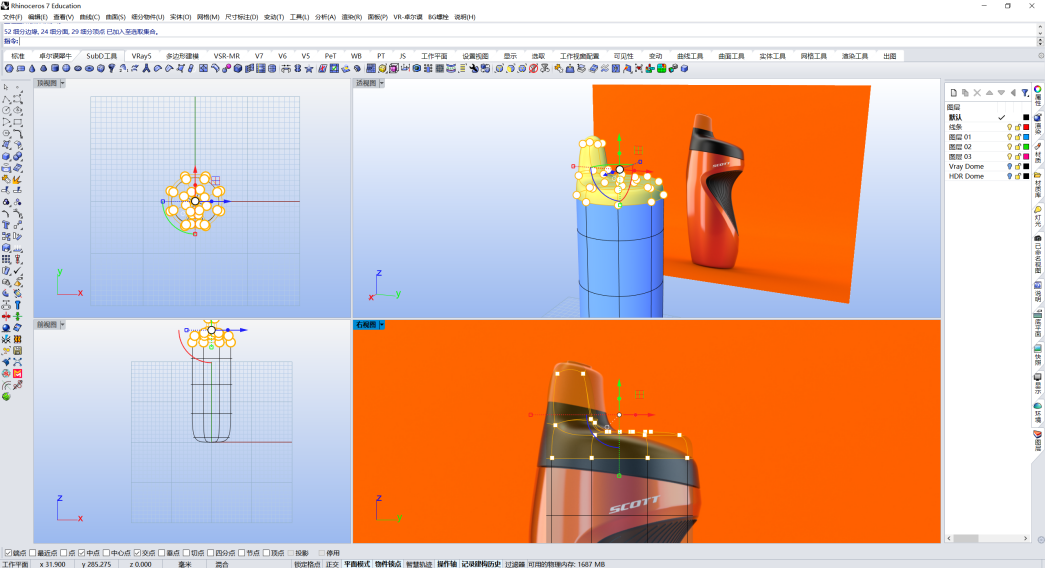Screen dimensions: 1045x568
Task: Create a new layer in the layers panel
Action: coord(954,93)
